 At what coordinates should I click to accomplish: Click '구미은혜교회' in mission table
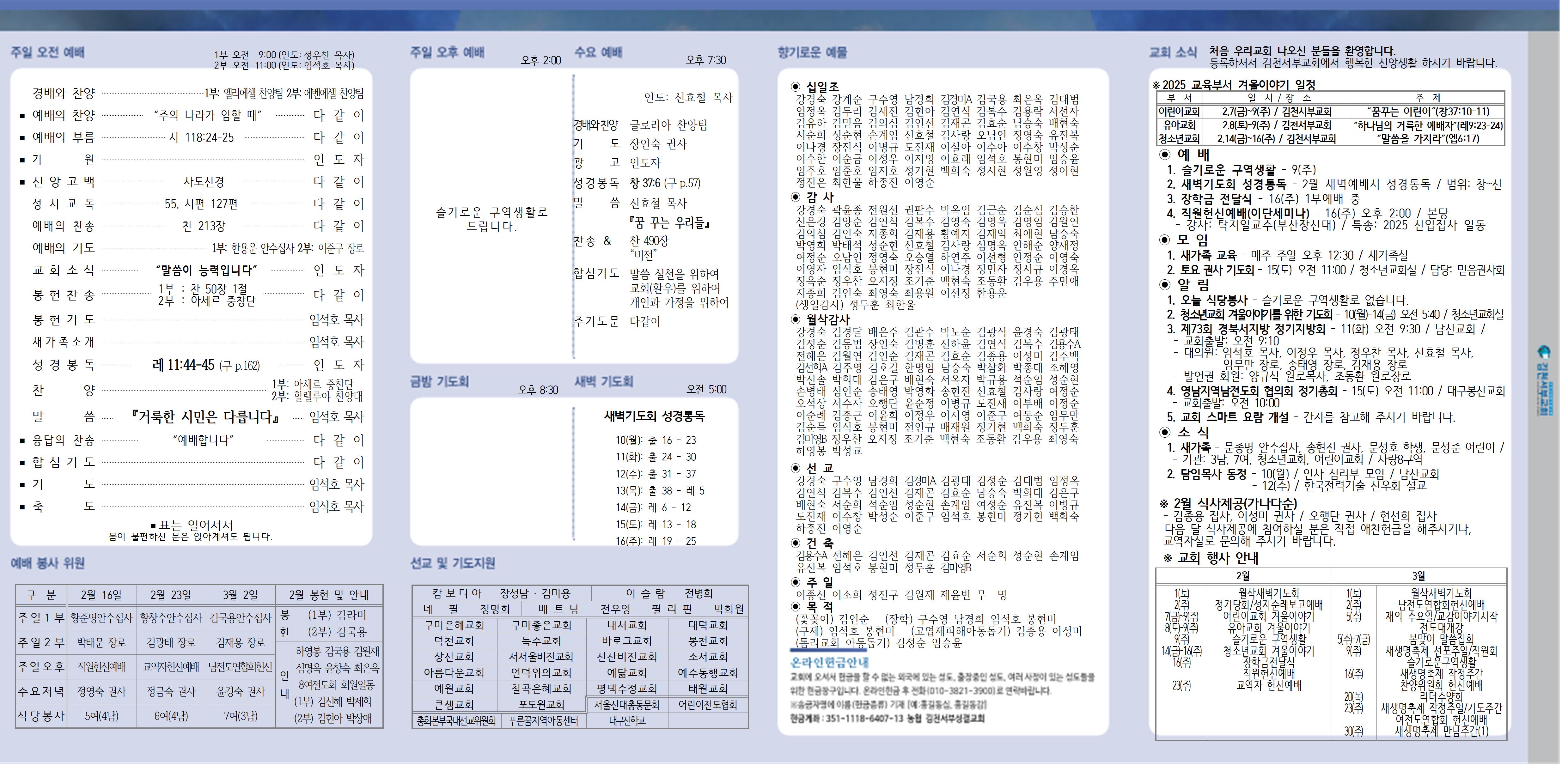(455, 626)
